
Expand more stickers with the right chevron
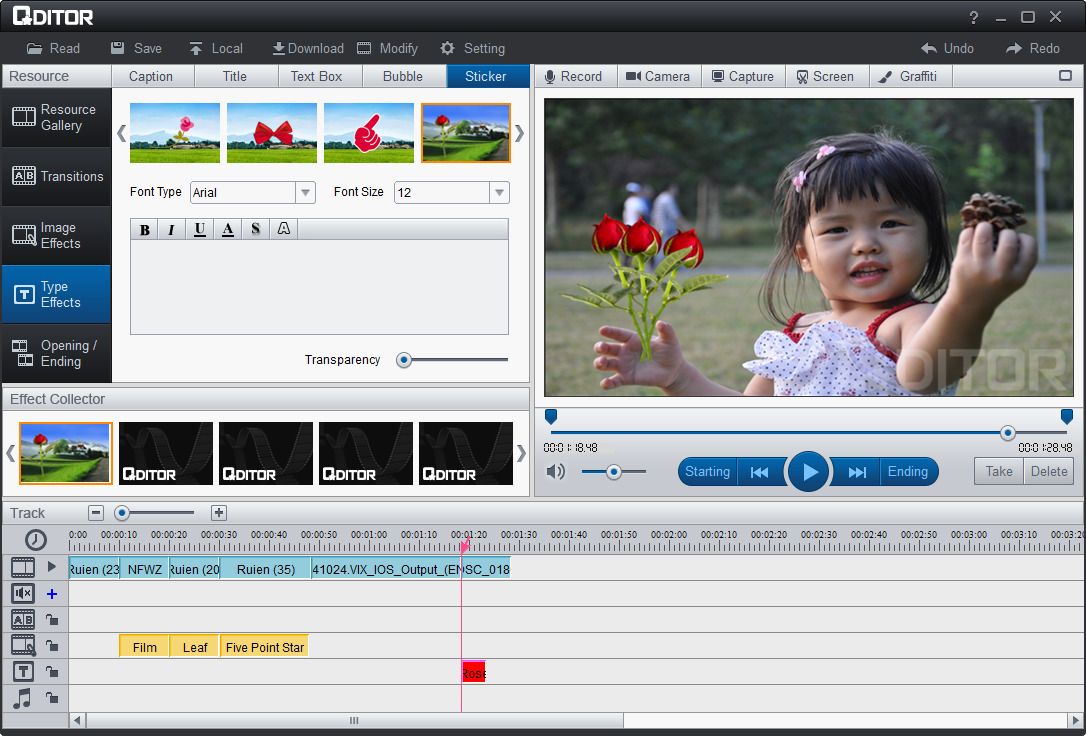point(518,132)
